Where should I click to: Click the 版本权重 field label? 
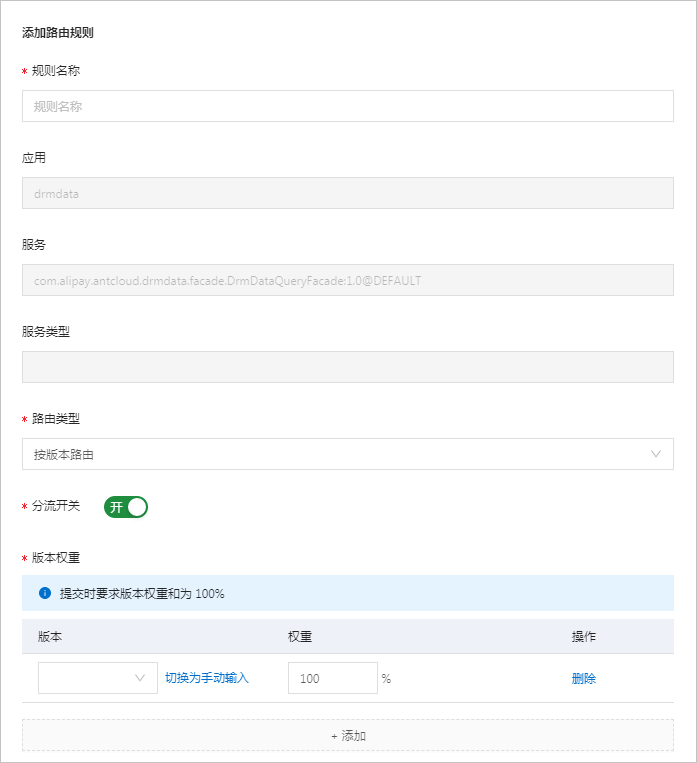55,558
